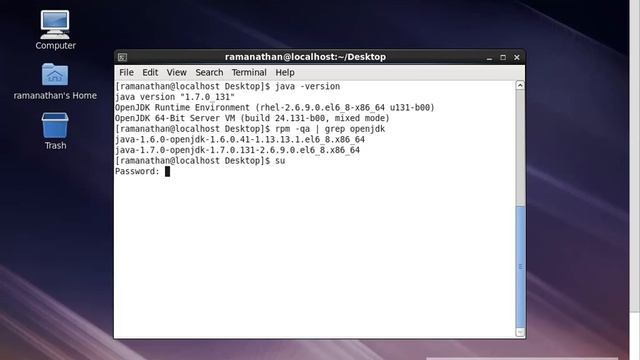Open the Computer desktop icon

pyautogui.click(x=55, y=25)
